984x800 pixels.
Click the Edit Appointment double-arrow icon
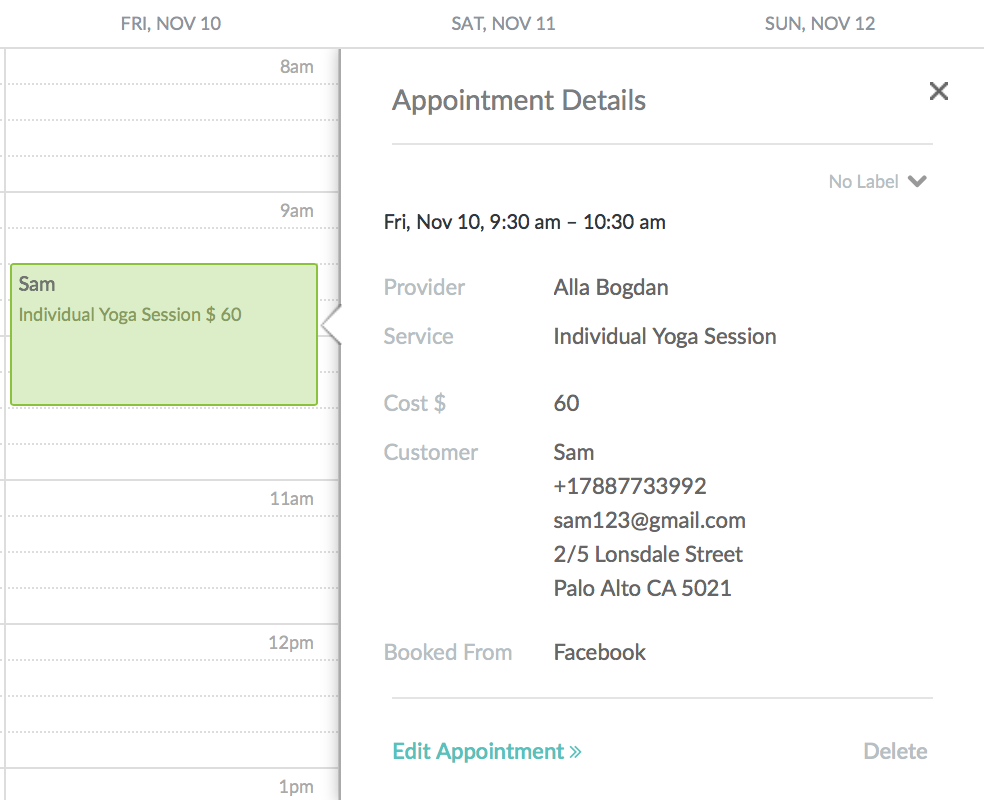pyautogui.click(x=575, y=752)
